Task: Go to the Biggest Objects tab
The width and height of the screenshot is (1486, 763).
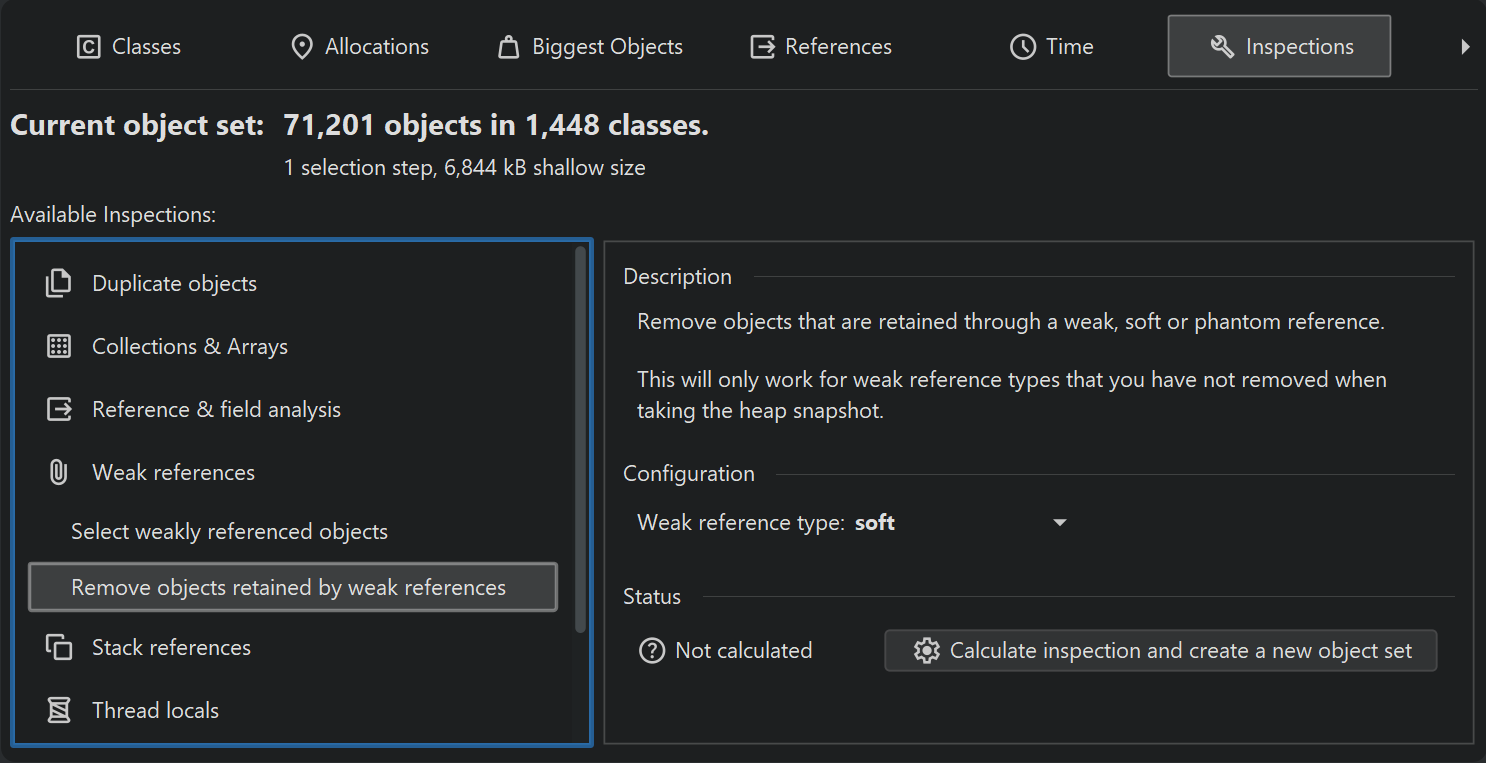Action: tap(590, 47)
